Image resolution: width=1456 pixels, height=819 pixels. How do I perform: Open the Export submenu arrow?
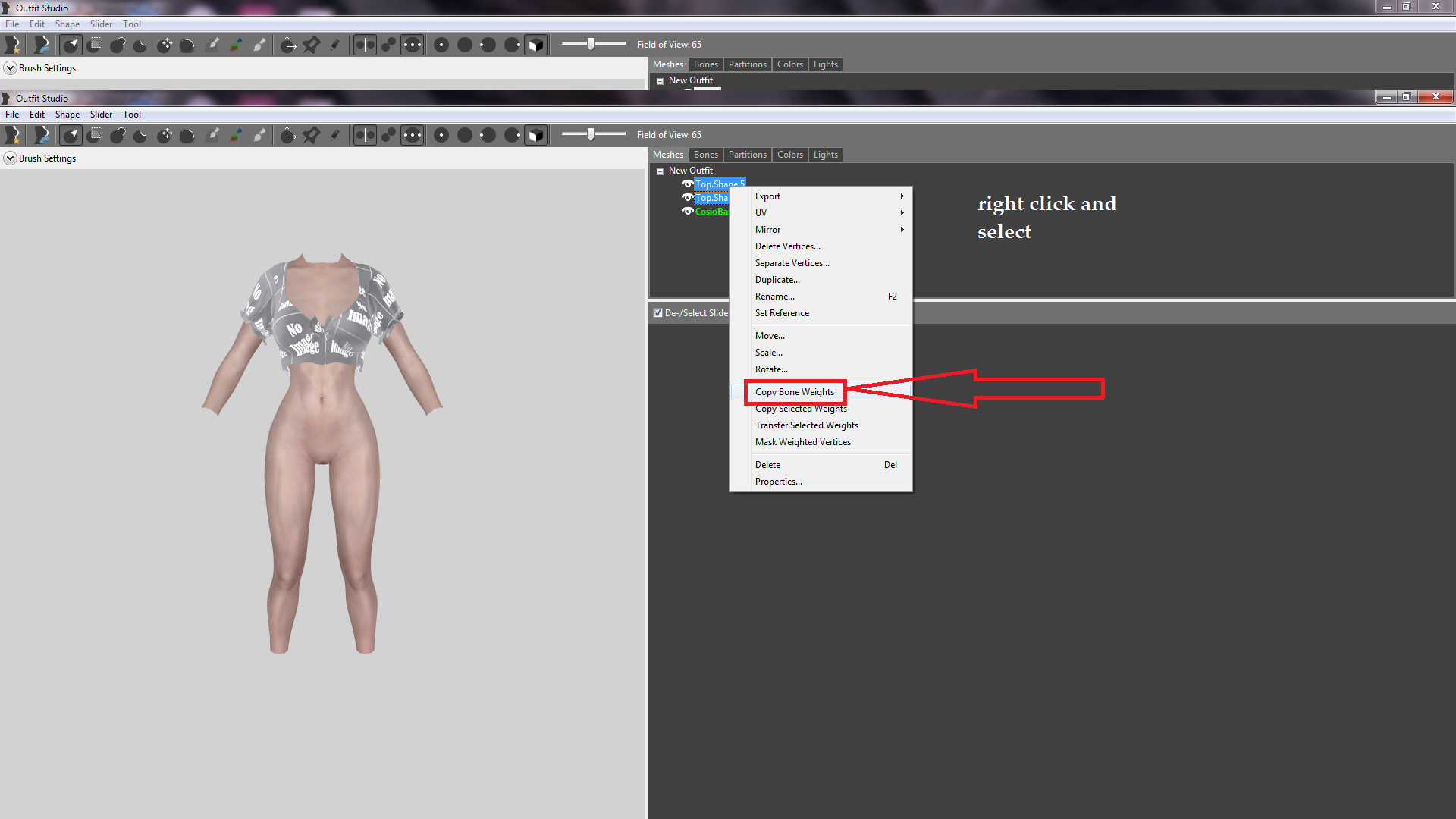902,196
